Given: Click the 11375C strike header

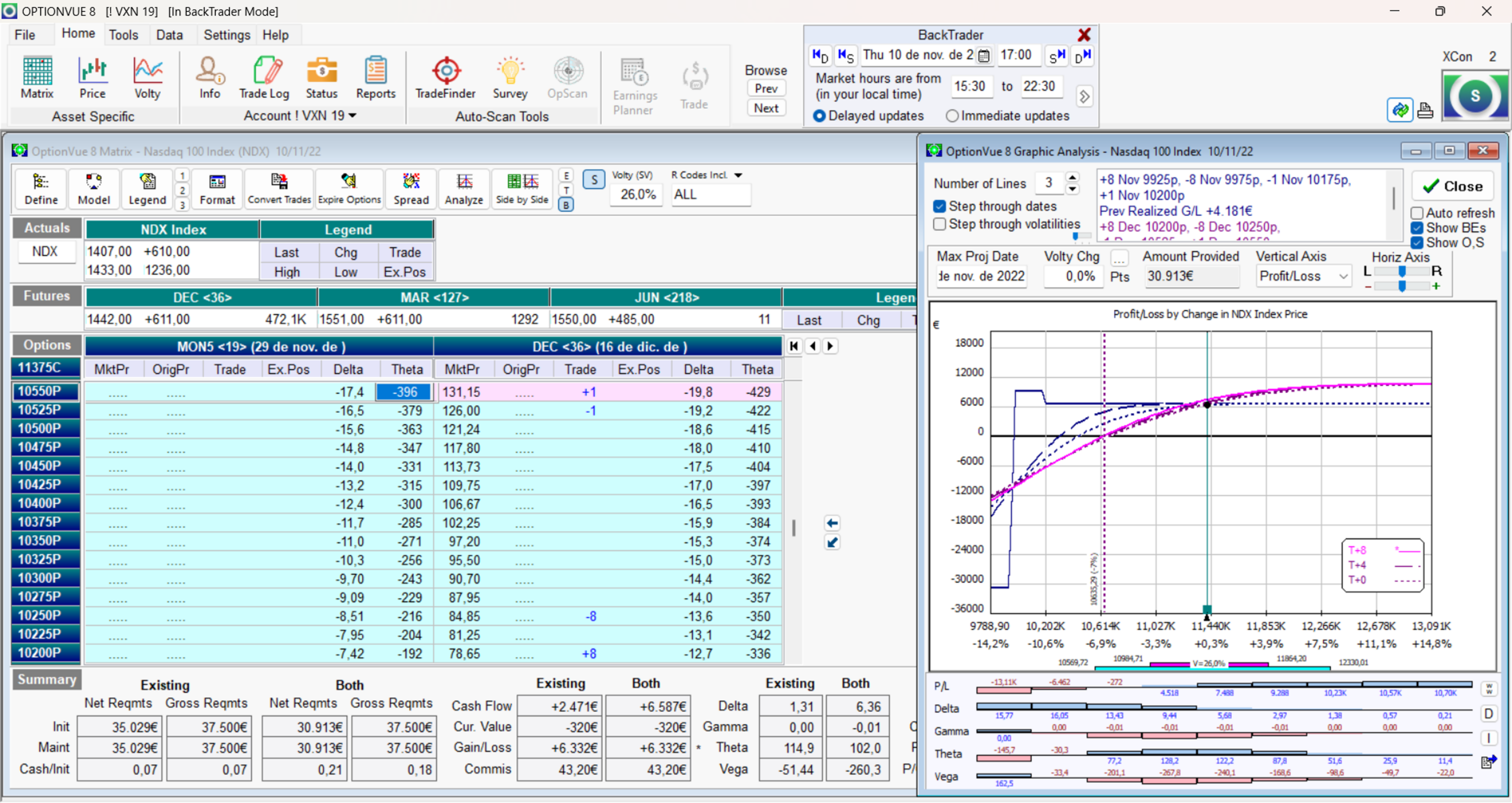Looking at the screenshot, I should point(46,367).
